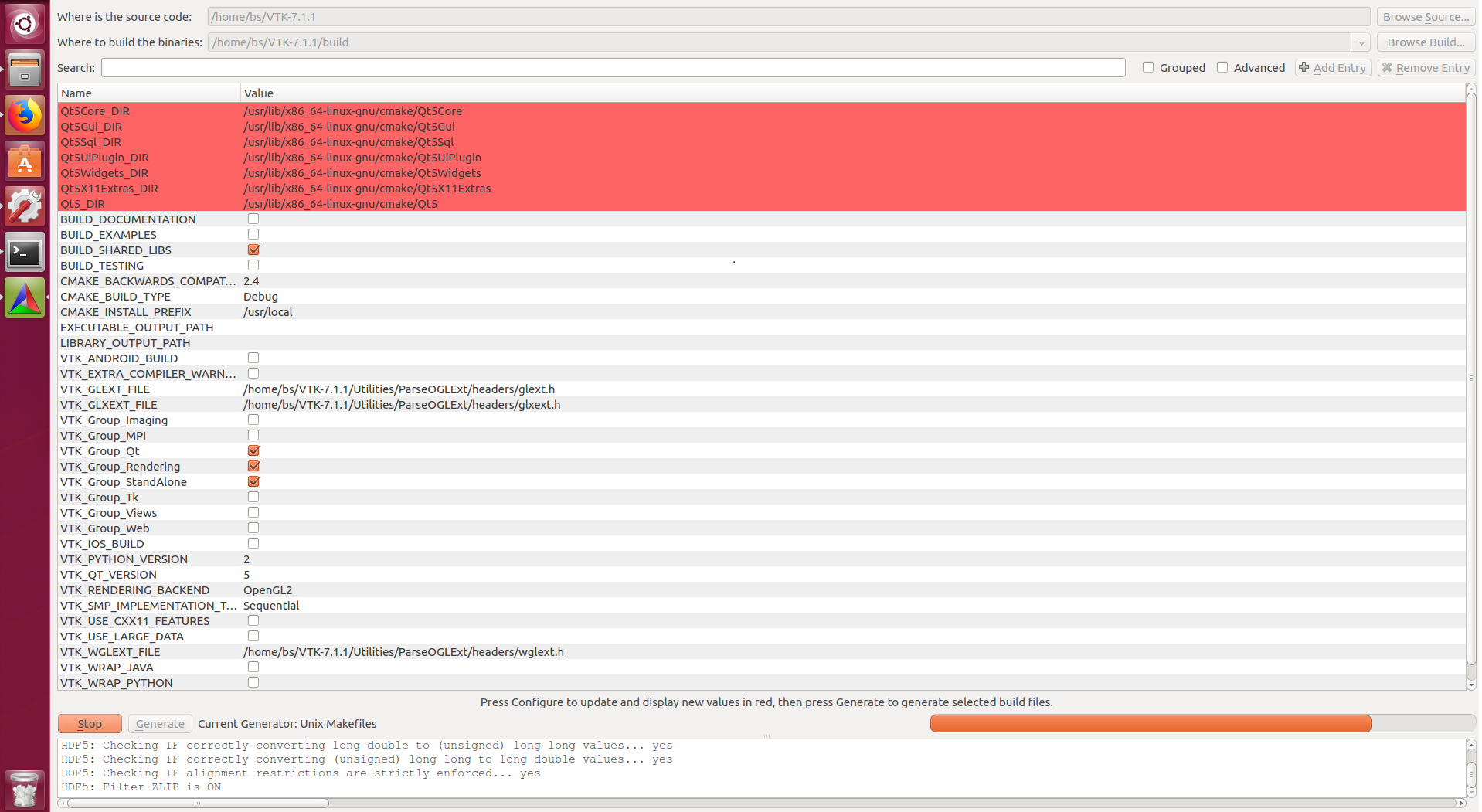Viewport: 1482px width, 812px height.
Task: Check the VTK_USE_LARGE_DATA option
Action: pyautogui.click(x=253, y=636)
